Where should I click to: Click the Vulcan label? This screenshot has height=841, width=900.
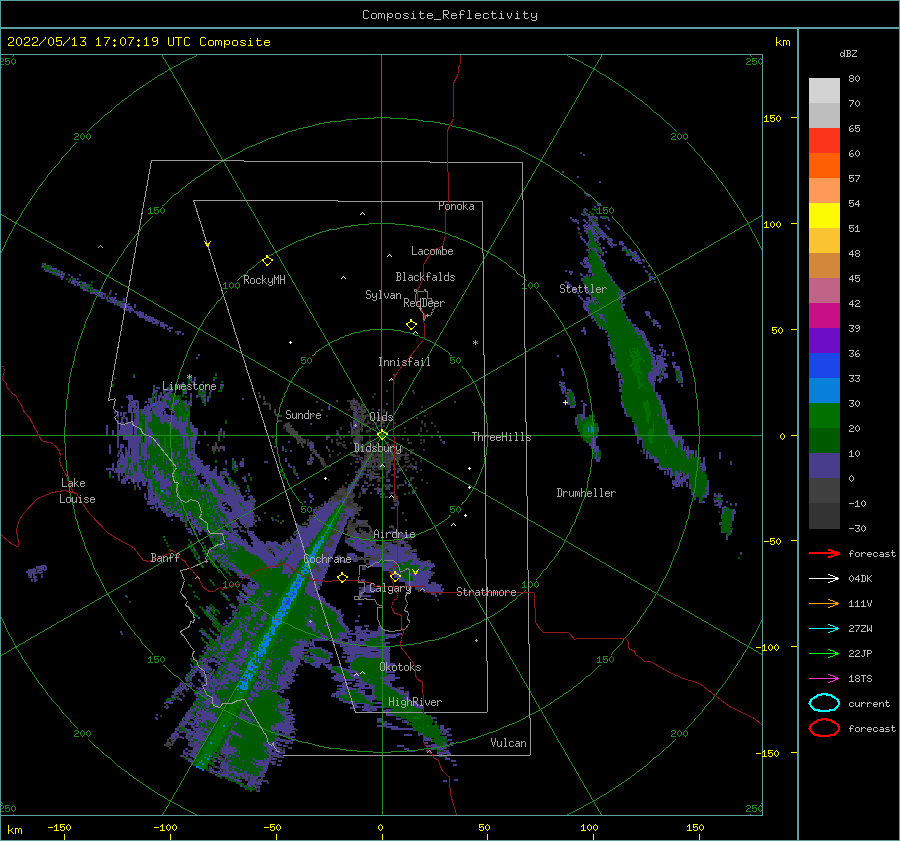click(x=509, y=743)
